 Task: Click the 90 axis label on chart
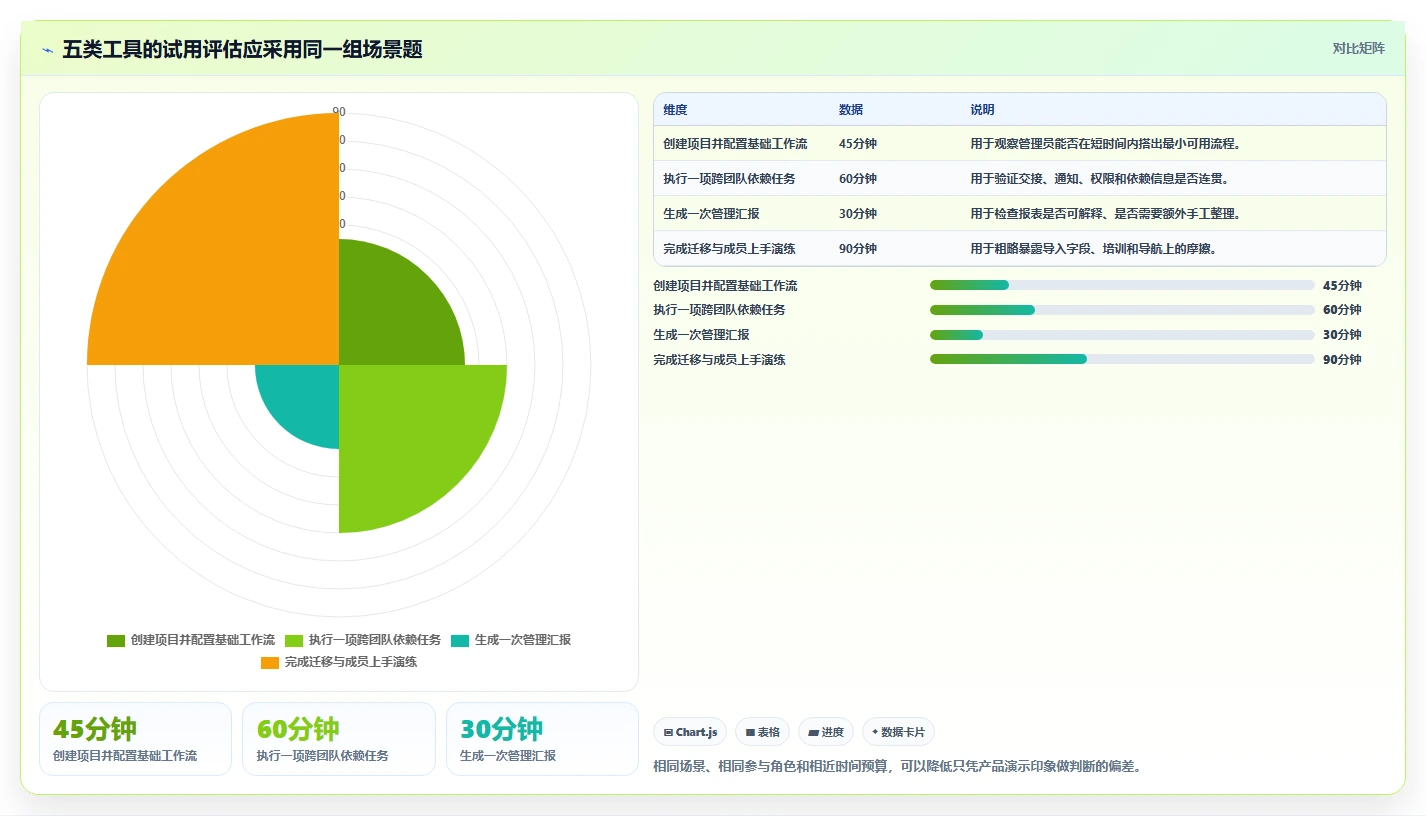[x=339, y=112]
